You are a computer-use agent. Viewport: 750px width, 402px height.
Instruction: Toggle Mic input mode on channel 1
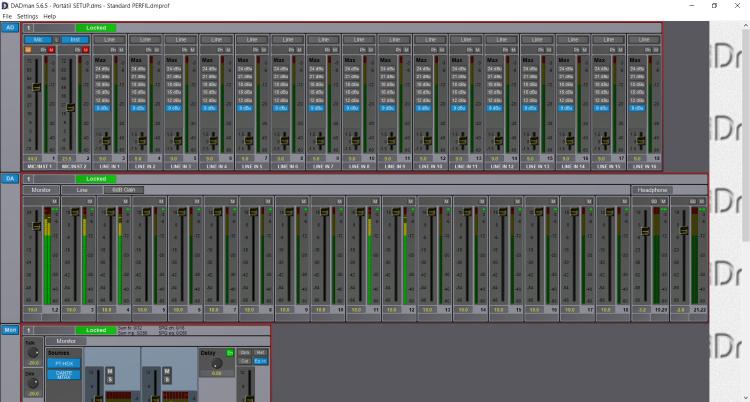(x=38, y=39)
